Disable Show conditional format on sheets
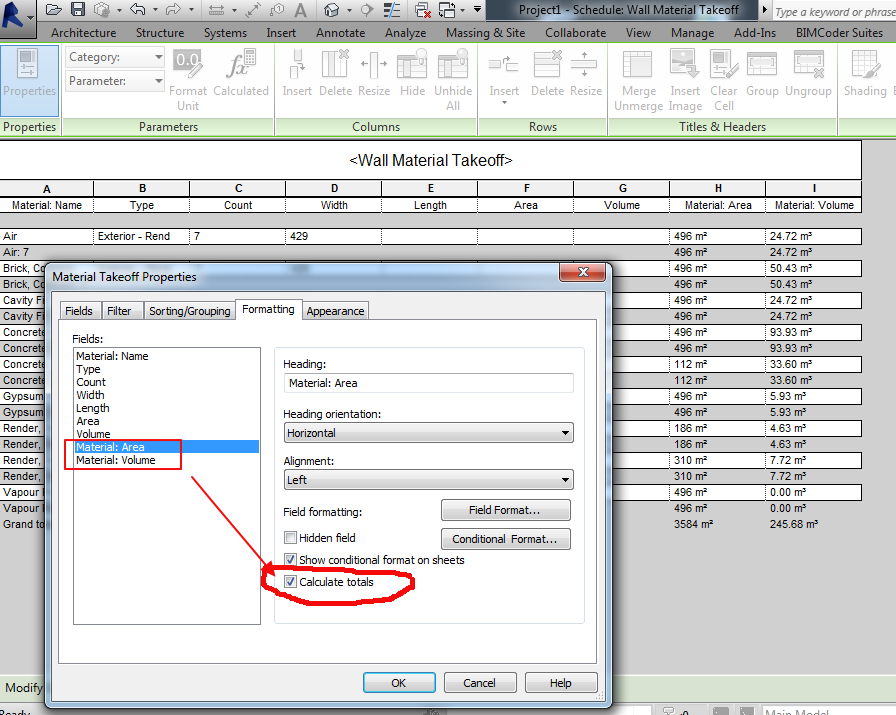The width and height of the screenshot is (896, 715). pyautogui.click(x=289, y=559)
